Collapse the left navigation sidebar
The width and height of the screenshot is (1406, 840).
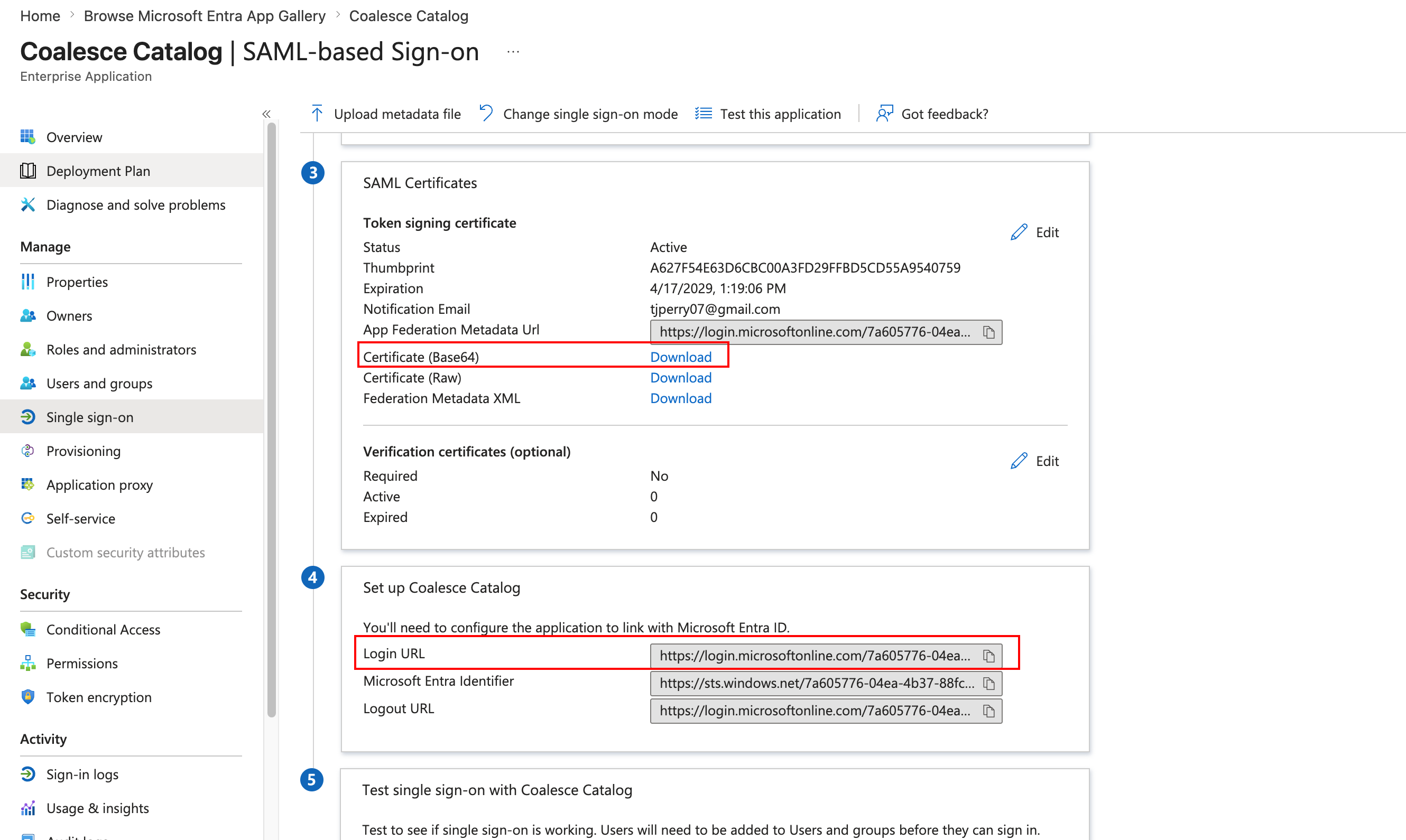click(x=267, y=114)
